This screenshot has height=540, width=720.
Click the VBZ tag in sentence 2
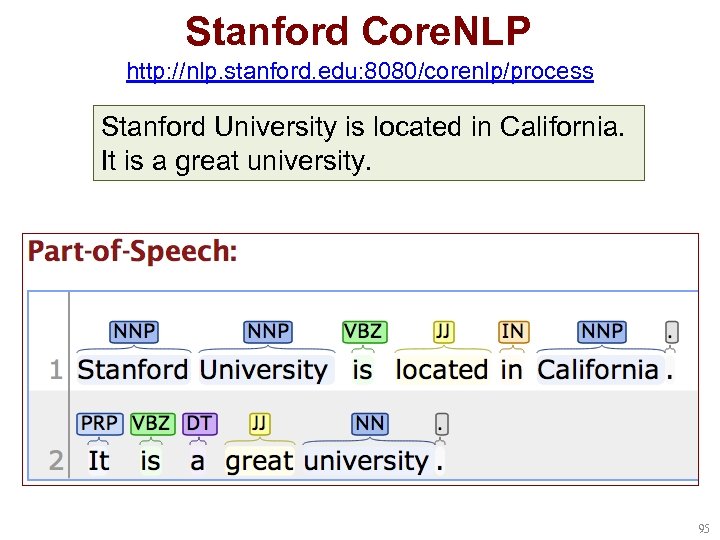click(151, 423)
